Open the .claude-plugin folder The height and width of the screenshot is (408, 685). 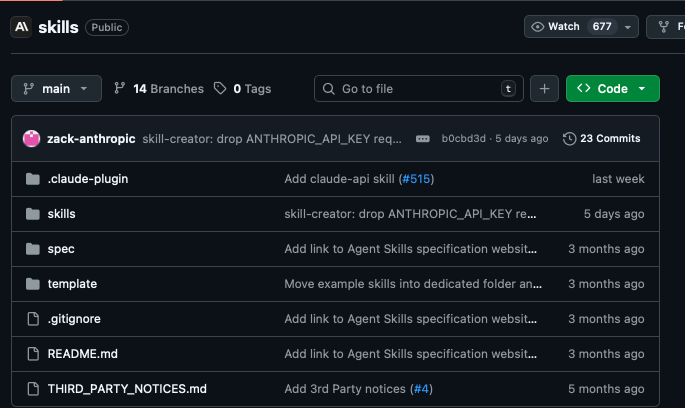point(88,179)
